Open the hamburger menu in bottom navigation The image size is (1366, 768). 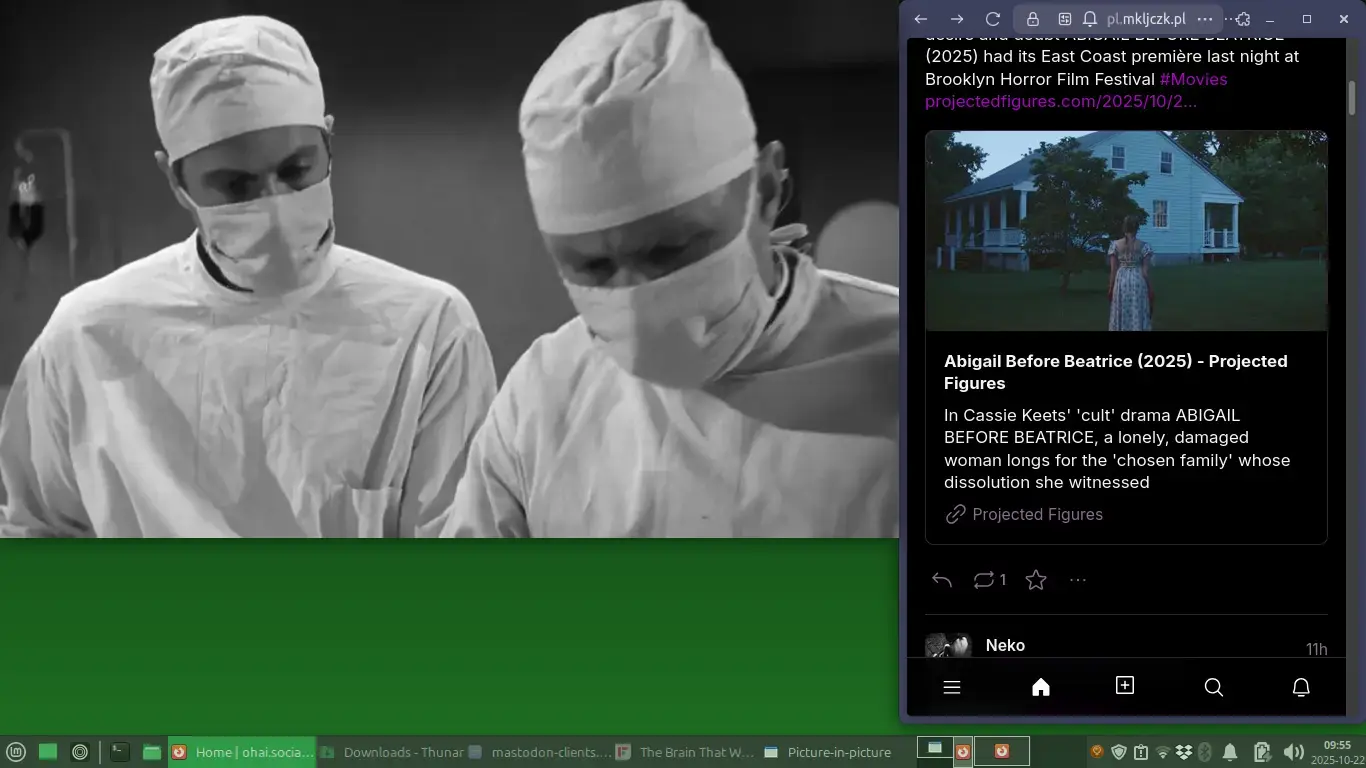(x=952, y=687)
